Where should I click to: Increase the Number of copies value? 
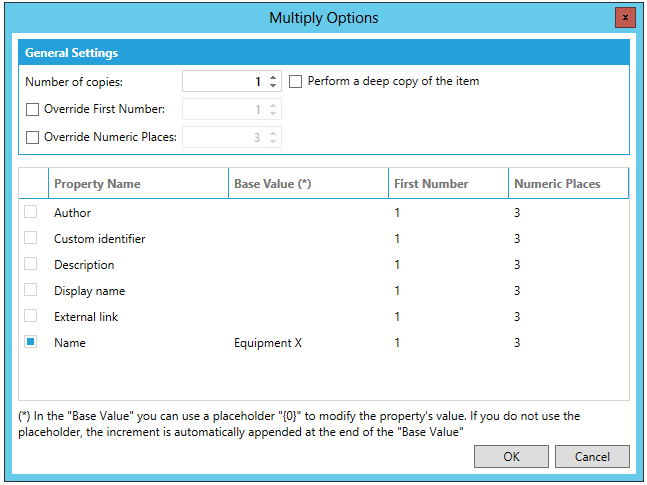(273, 77)
